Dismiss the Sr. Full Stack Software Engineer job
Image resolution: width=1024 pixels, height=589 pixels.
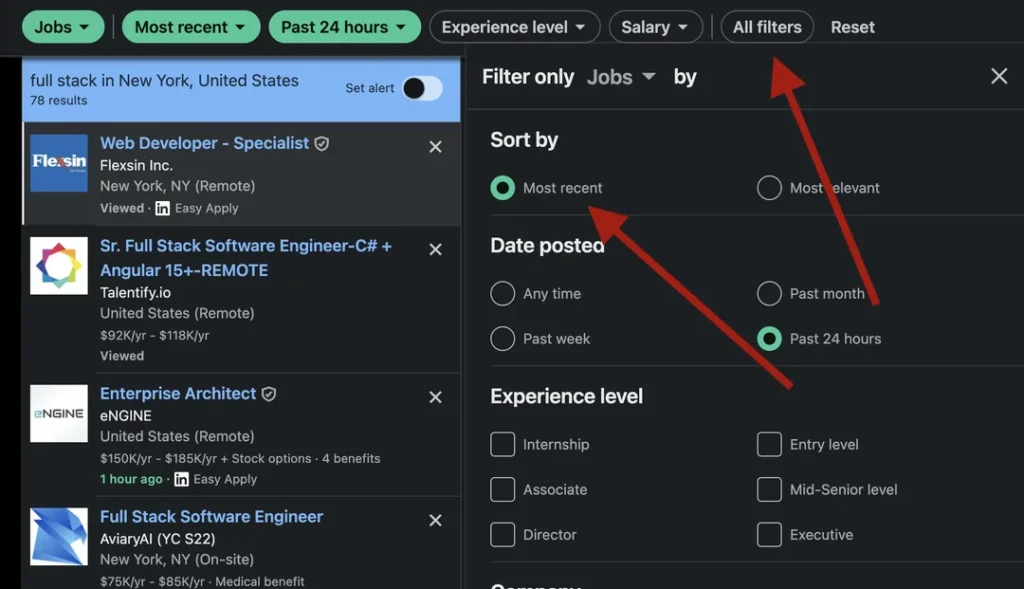435,249
